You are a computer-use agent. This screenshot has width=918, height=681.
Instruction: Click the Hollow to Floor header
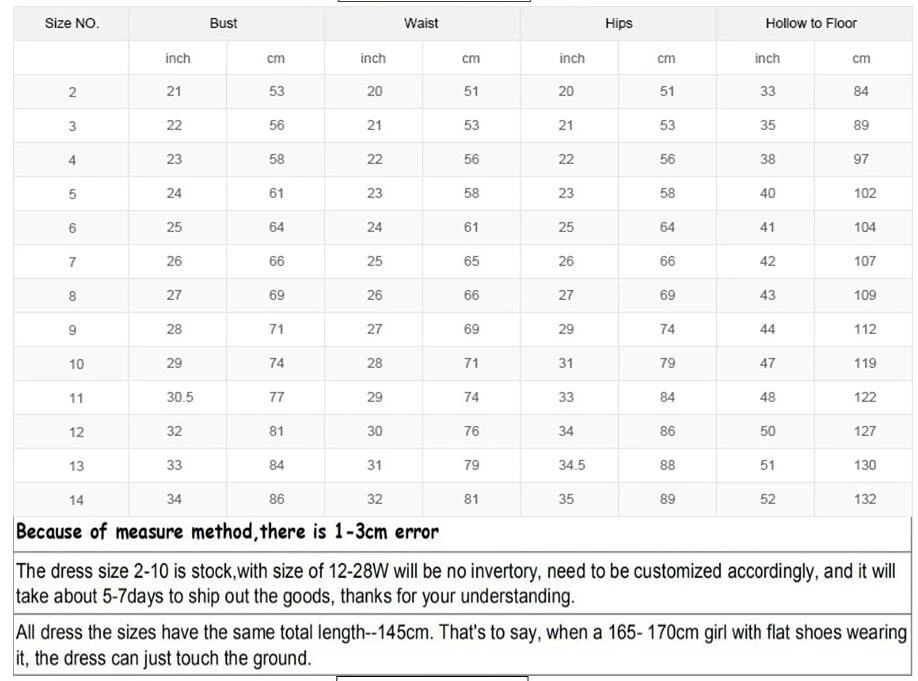point(811,23)
